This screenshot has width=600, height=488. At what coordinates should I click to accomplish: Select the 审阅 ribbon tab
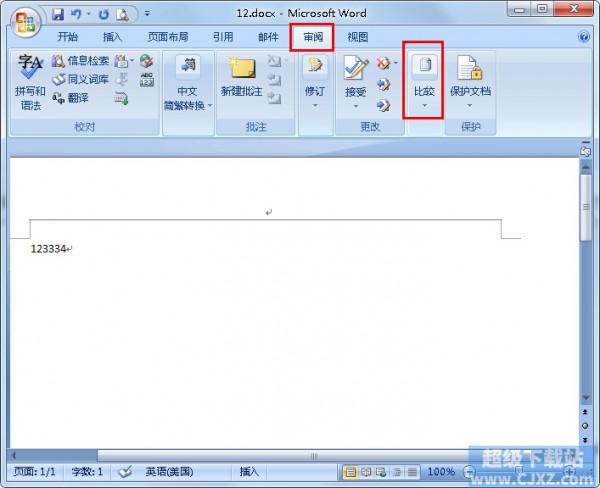point(313,37)
